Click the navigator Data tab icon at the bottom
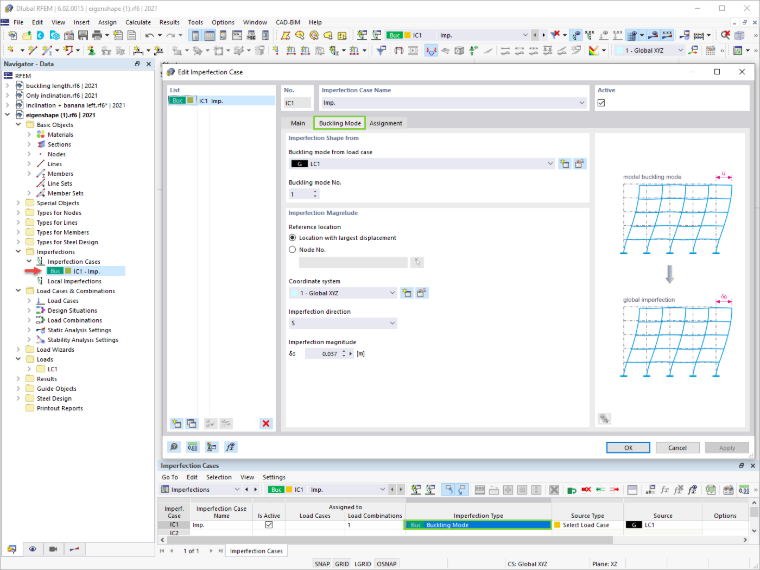The image size is (760, 570). click(12, 549)
